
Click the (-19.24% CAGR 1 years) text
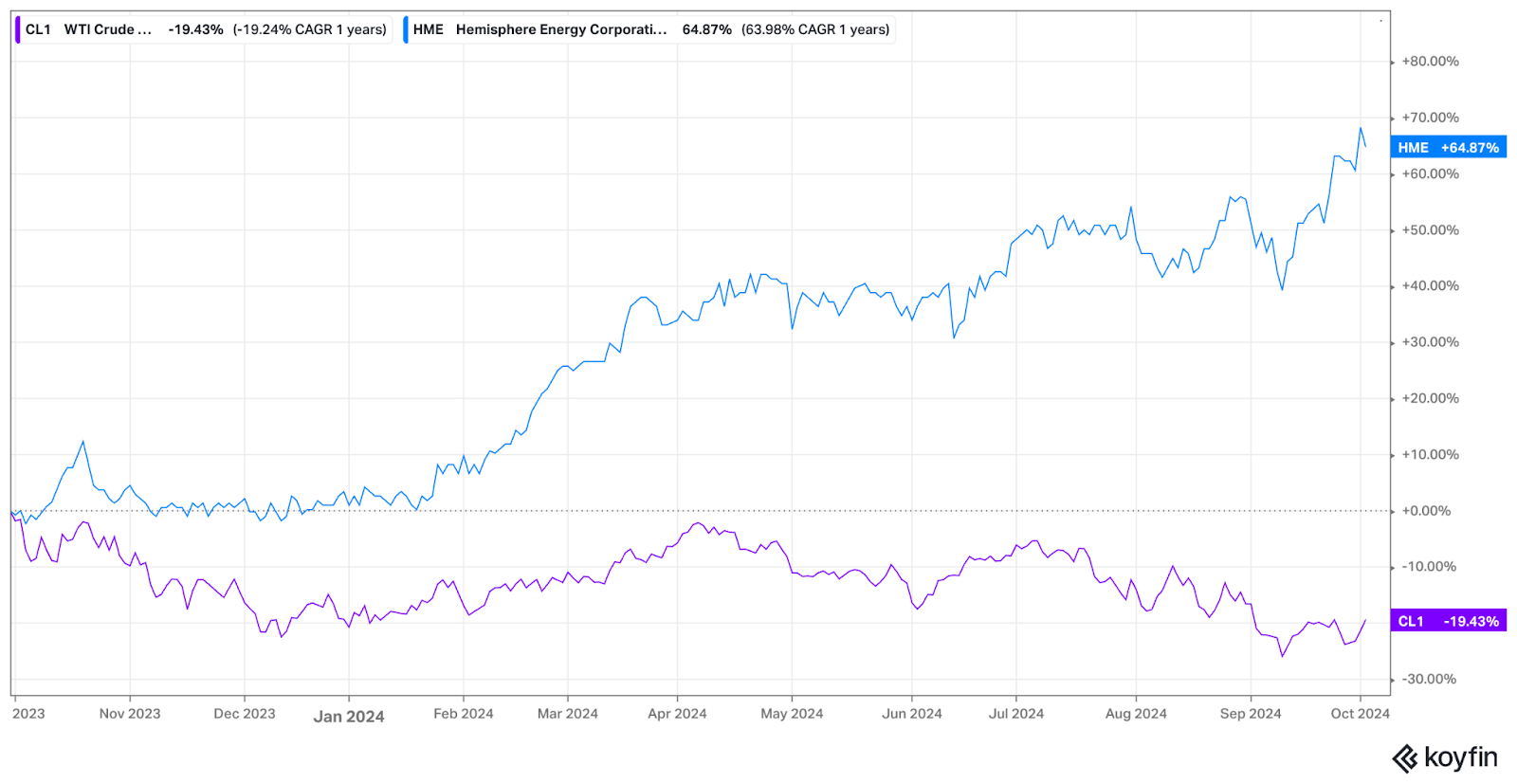tap(310, 29)
